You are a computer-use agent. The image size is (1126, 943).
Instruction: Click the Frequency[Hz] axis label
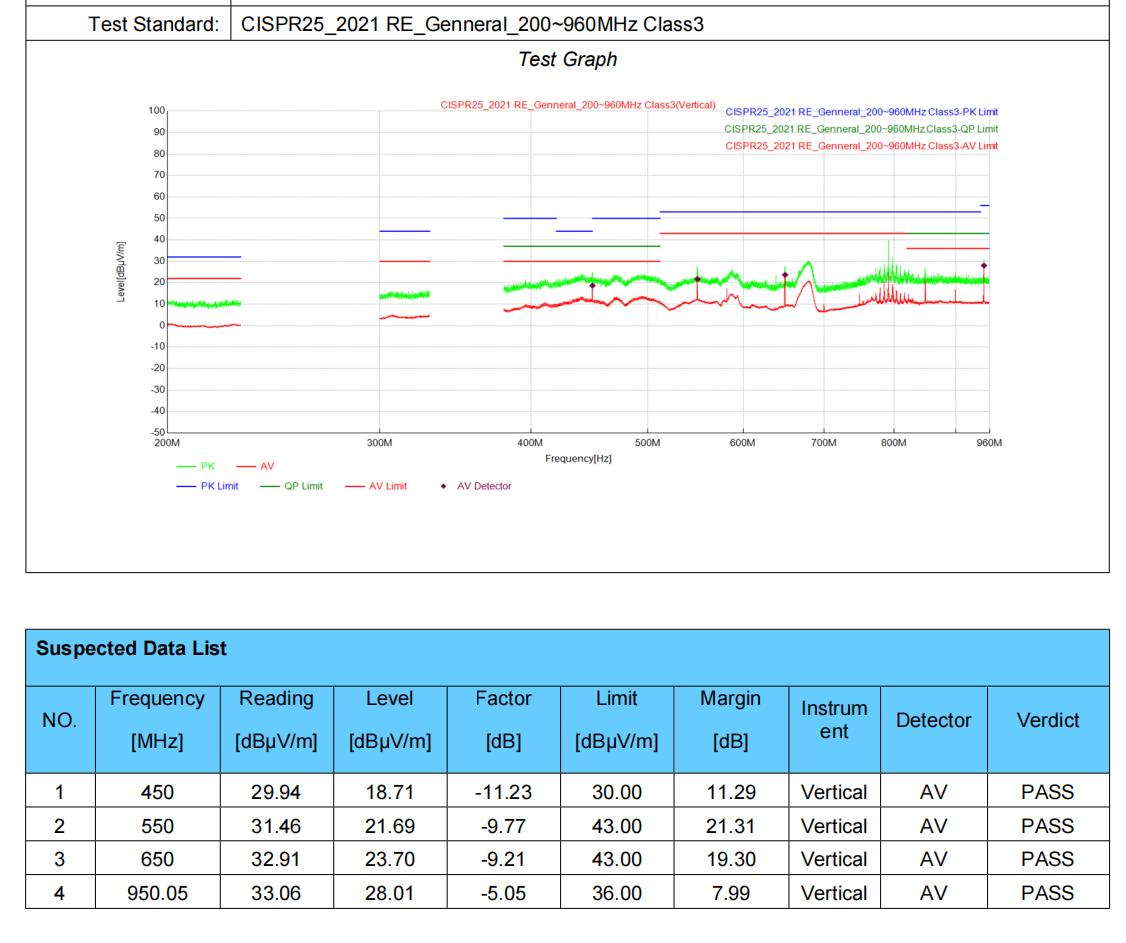[578, 457]
